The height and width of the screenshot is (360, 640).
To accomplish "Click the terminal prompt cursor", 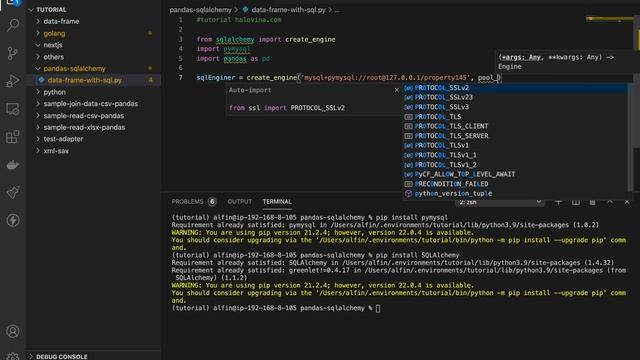I will pyautogui.click(x=378, y=309).
